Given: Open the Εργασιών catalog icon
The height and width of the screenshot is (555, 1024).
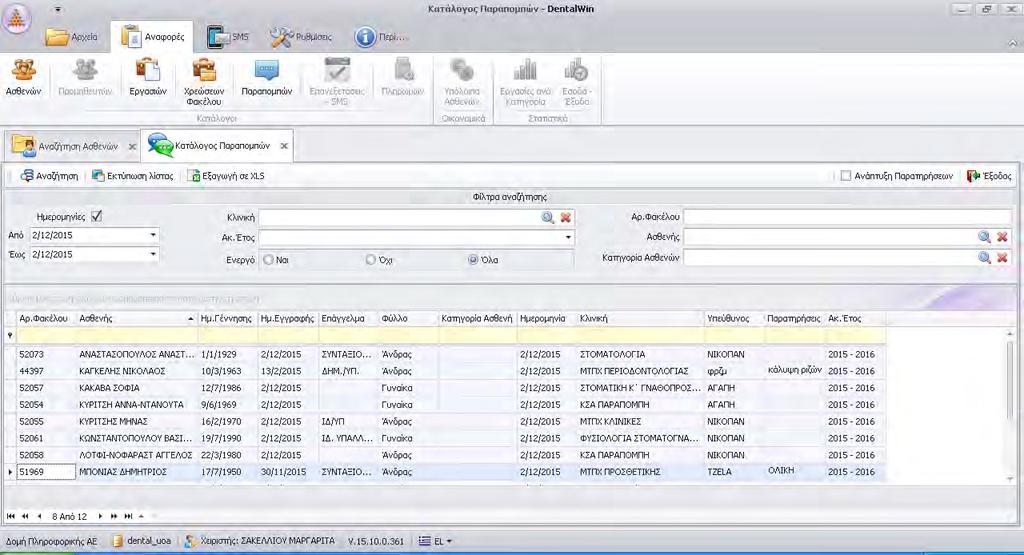Looking at the screenshot, I should tap(148, 78).
